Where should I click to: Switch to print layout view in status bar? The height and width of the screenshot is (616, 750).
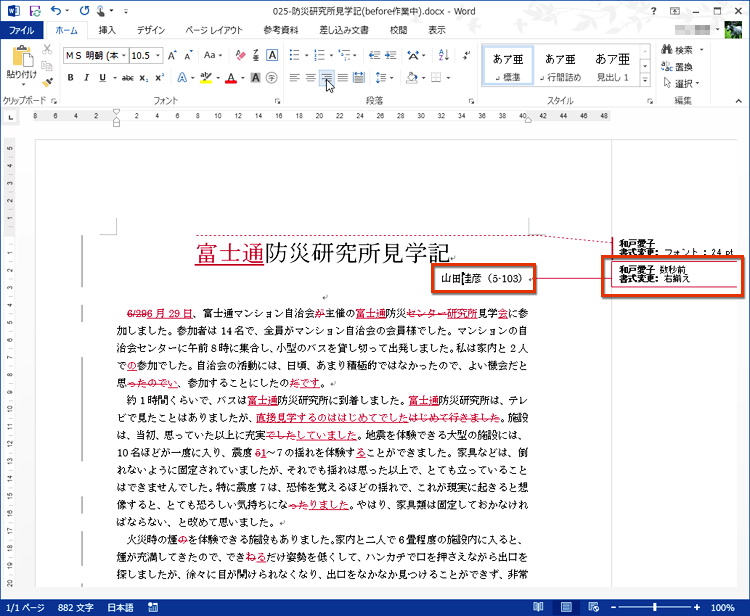point(566,607)
